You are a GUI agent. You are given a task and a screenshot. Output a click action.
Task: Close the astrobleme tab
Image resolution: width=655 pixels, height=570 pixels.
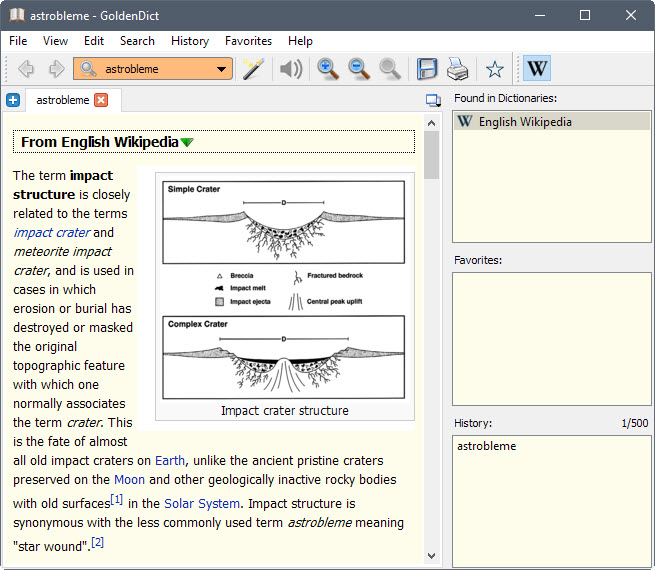(x=101, y=100)
